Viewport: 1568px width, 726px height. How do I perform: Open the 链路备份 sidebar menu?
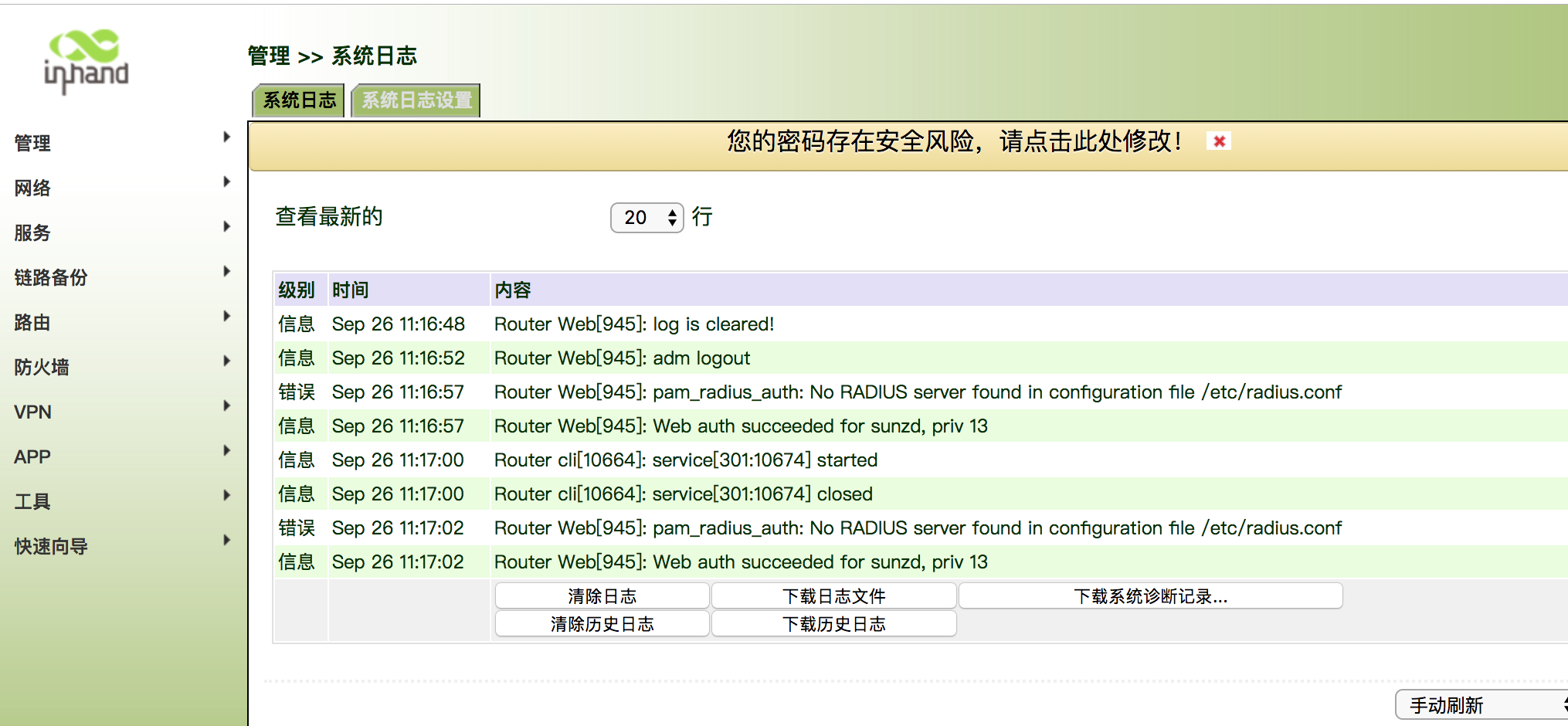pos(51,277)
